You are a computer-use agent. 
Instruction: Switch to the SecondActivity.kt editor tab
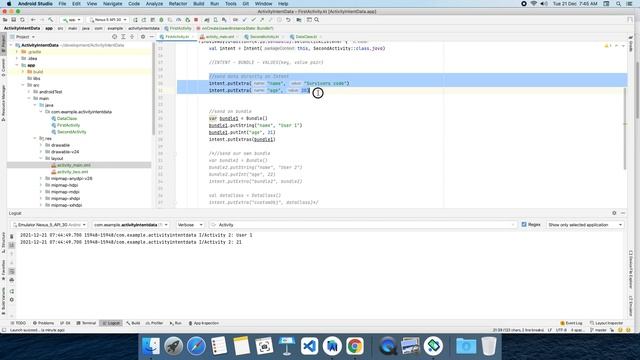[264, 37]
